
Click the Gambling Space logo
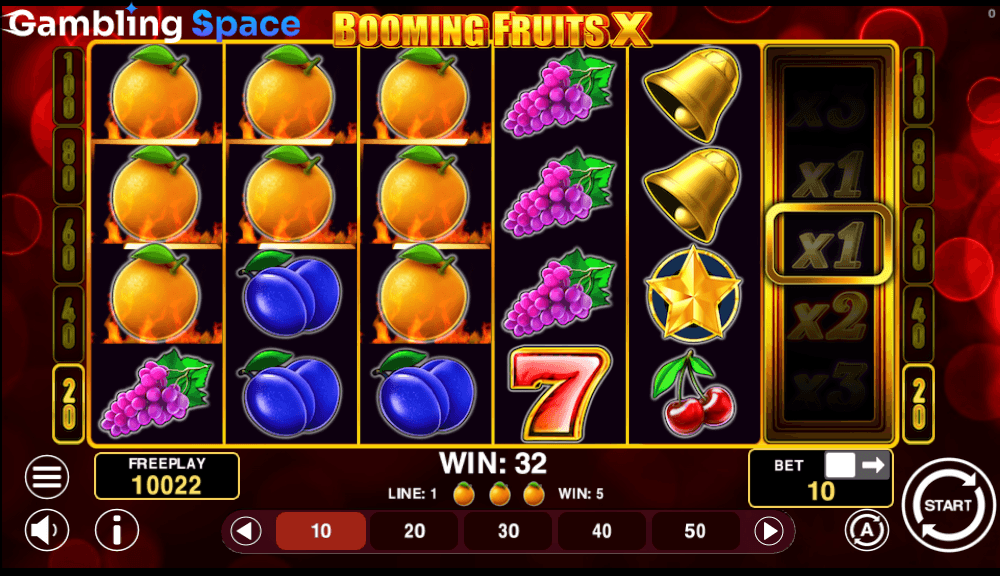coord(153,24)
